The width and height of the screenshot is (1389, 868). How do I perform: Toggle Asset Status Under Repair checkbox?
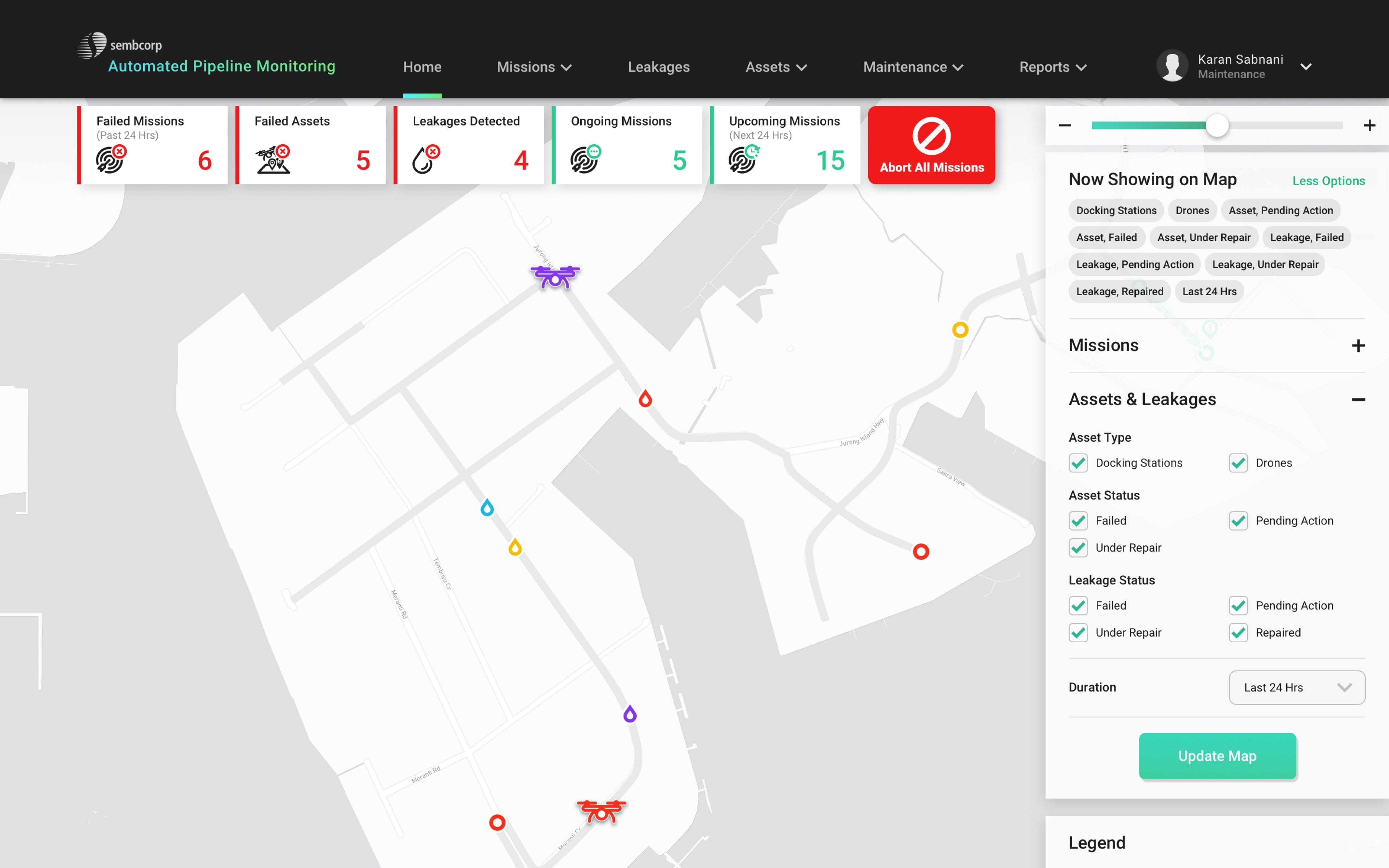pos(1079,548)
